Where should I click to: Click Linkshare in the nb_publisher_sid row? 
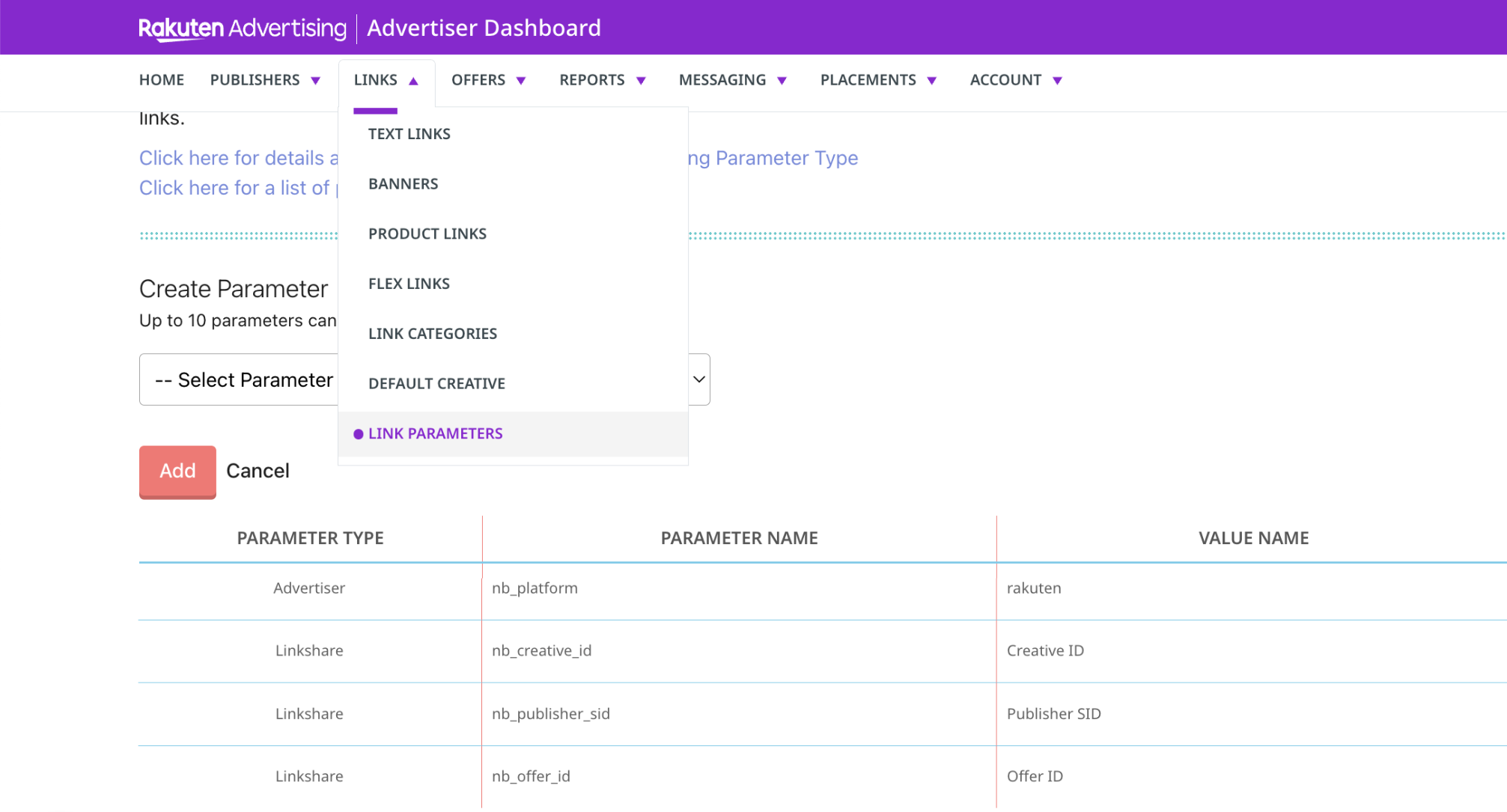tap(309, 714)
